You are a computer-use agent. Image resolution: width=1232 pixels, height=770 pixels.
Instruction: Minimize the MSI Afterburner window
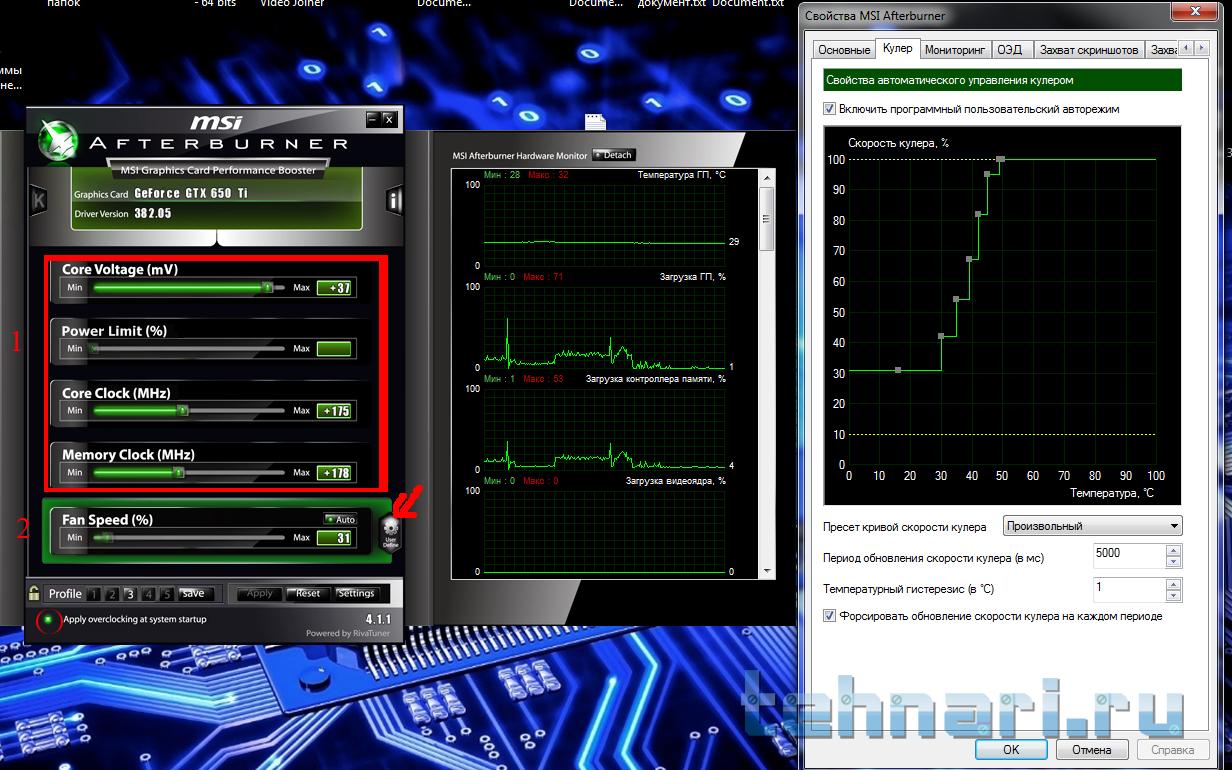[373, 119]
